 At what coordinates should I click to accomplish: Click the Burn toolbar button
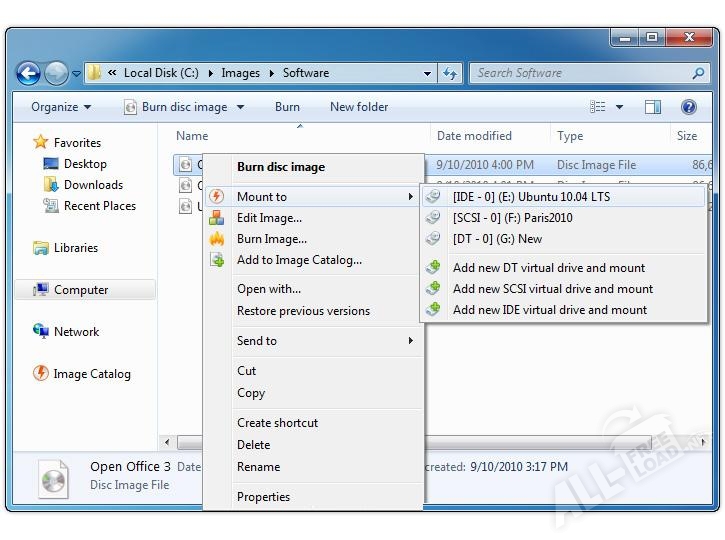287,107
